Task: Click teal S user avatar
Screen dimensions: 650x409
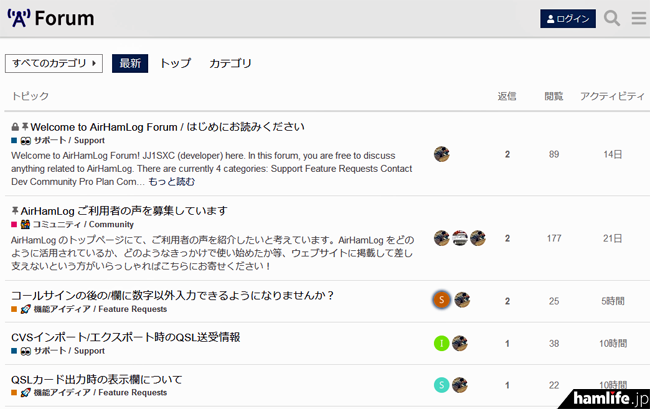Action: click(x=441, y=385)
